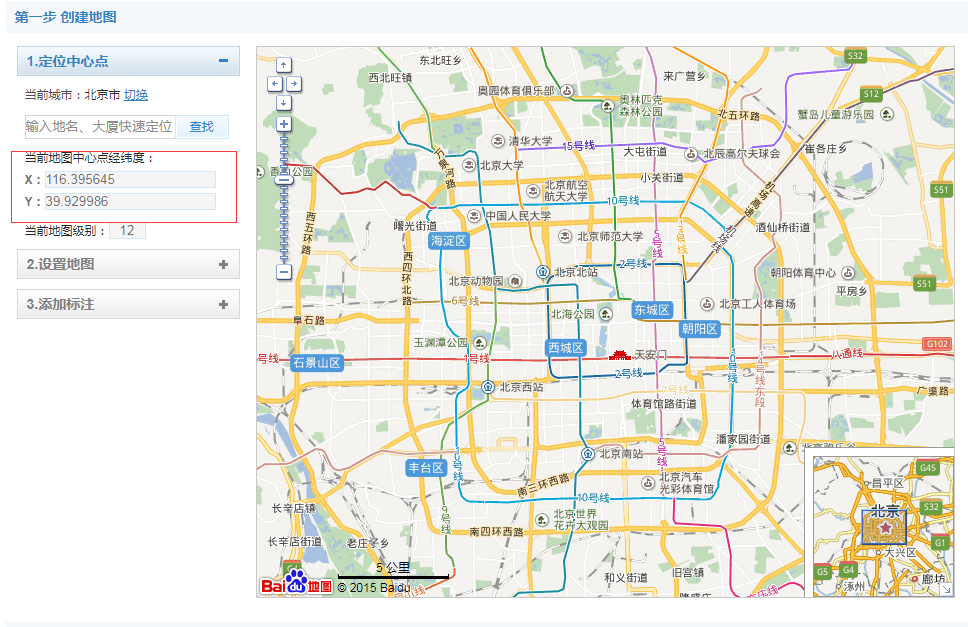Pan the map upward with arrow
The width and height of the screenshot is (968, 627).
[x=283, y=65]
